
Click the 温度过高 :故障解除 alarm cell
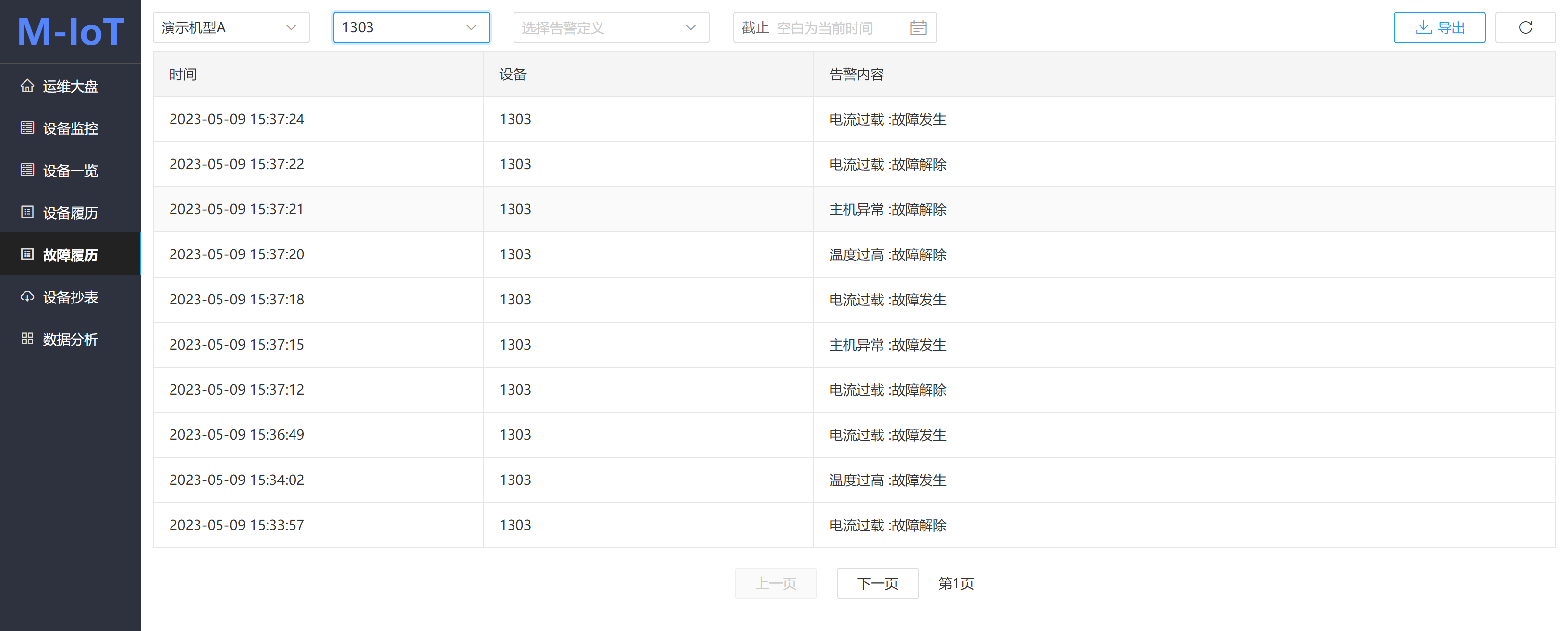[887, 254]
